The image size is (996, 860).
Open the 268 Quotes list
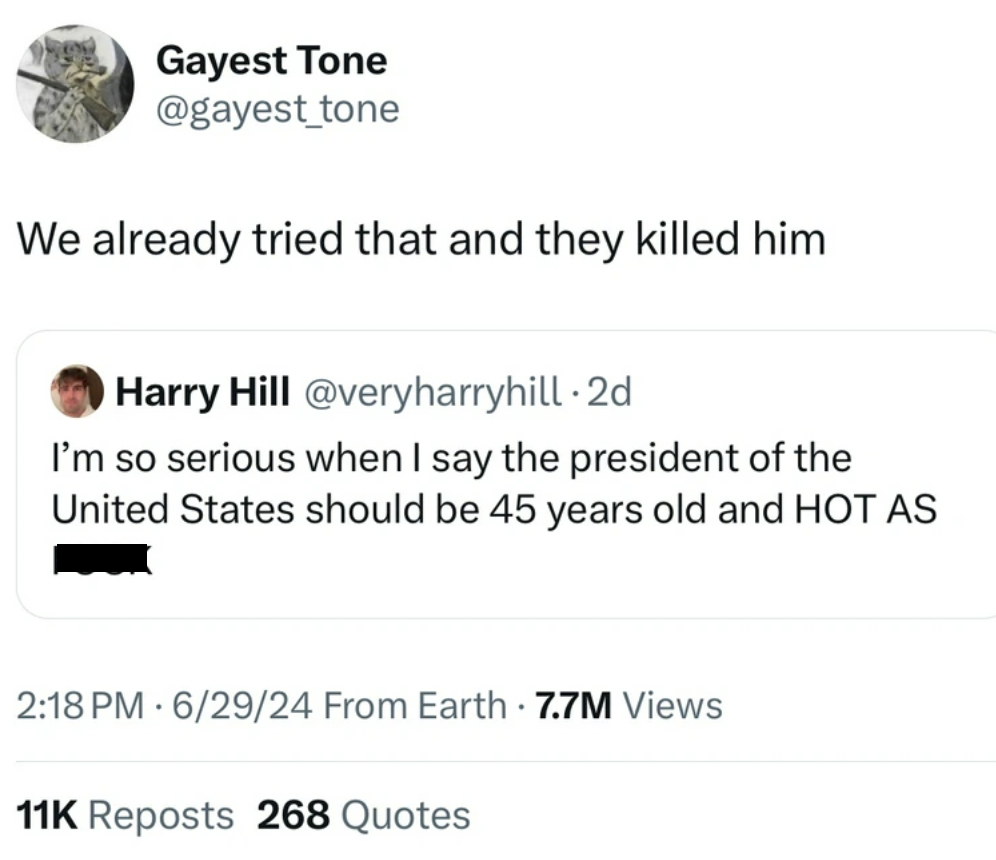tap(365, 814)
